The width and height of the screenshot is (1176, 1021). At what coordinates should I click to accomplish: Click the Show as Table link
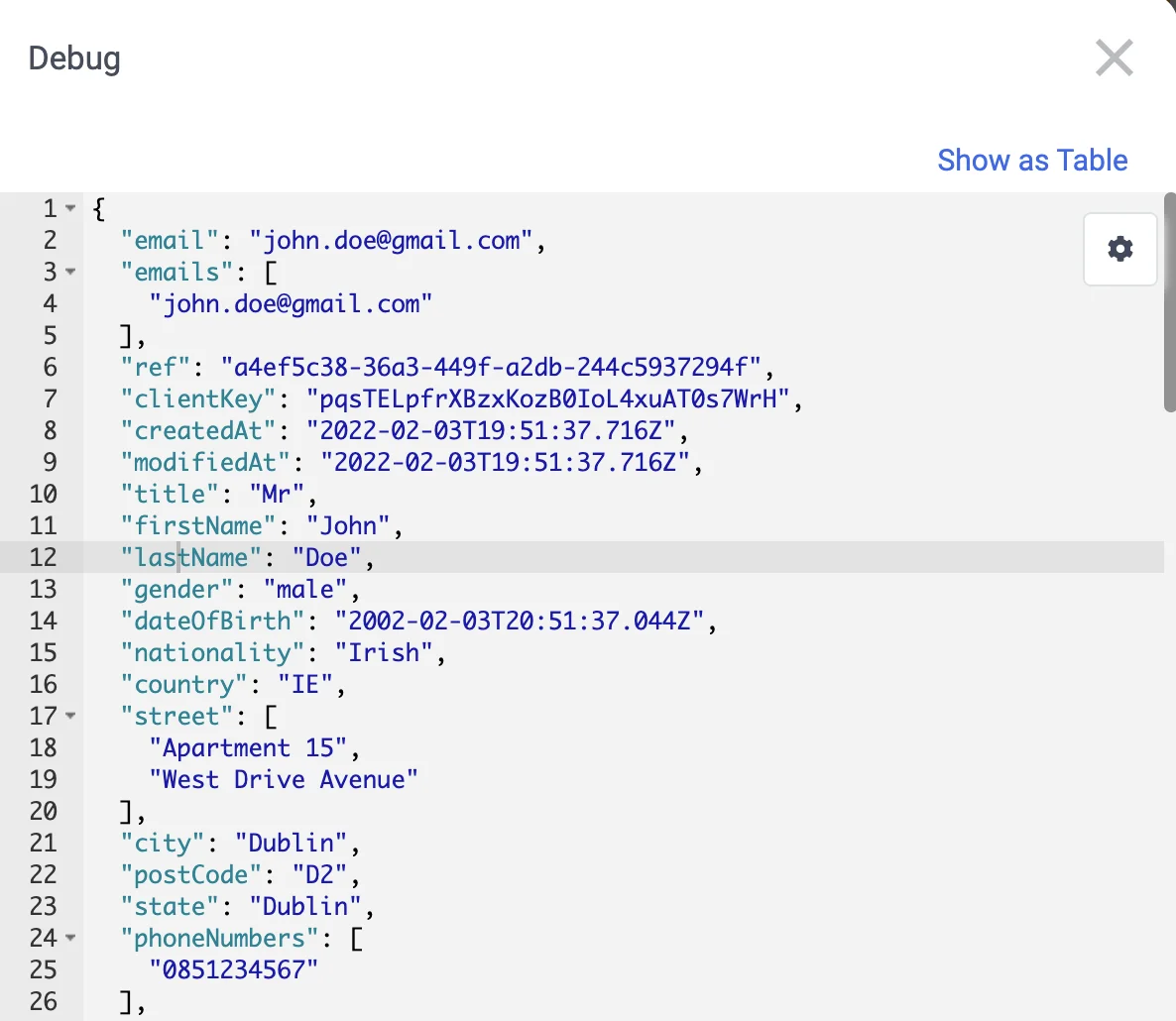1032,161
